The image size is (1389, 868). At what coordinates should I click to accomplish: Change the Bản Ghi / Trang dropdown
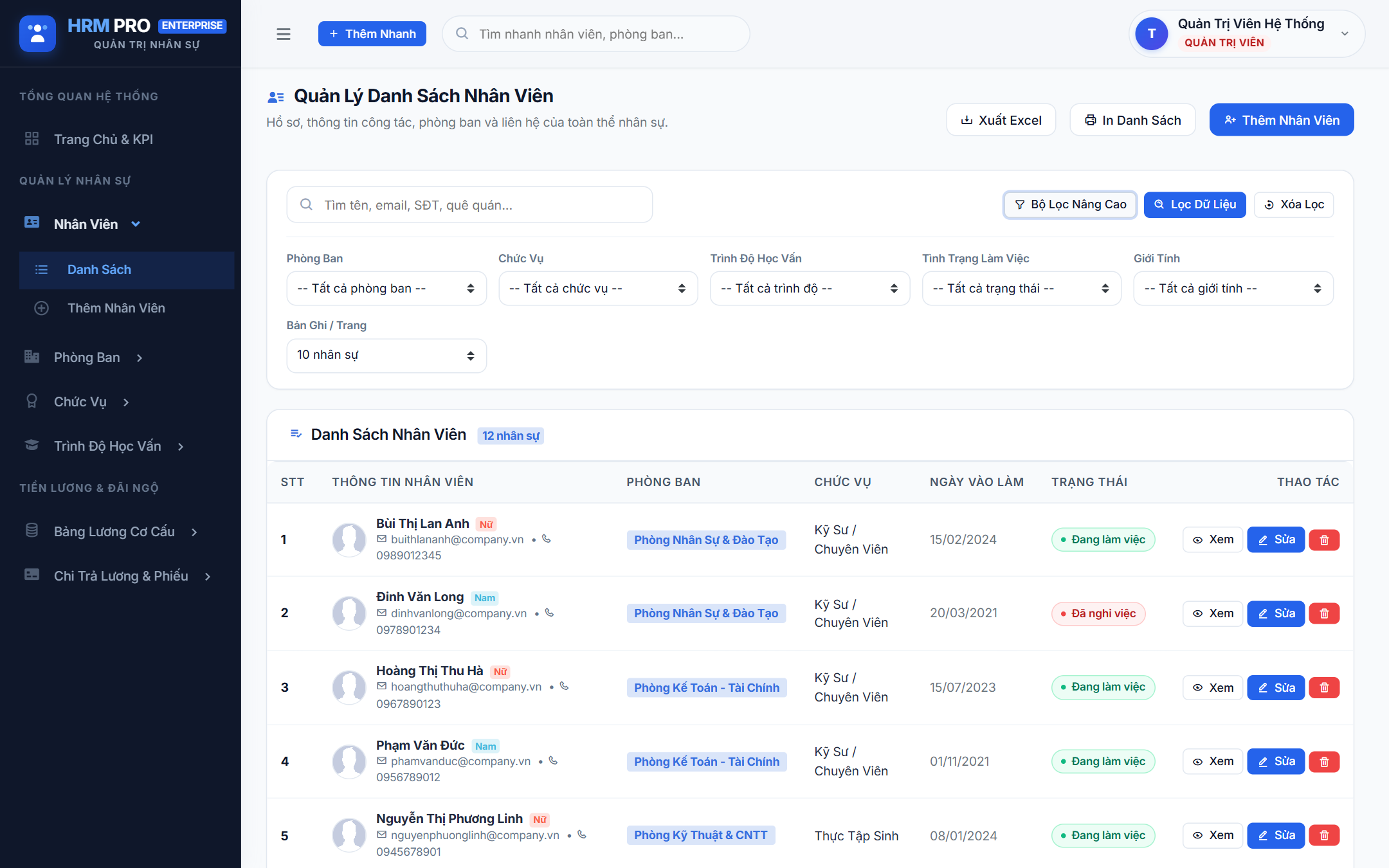(x=386, y=356)
